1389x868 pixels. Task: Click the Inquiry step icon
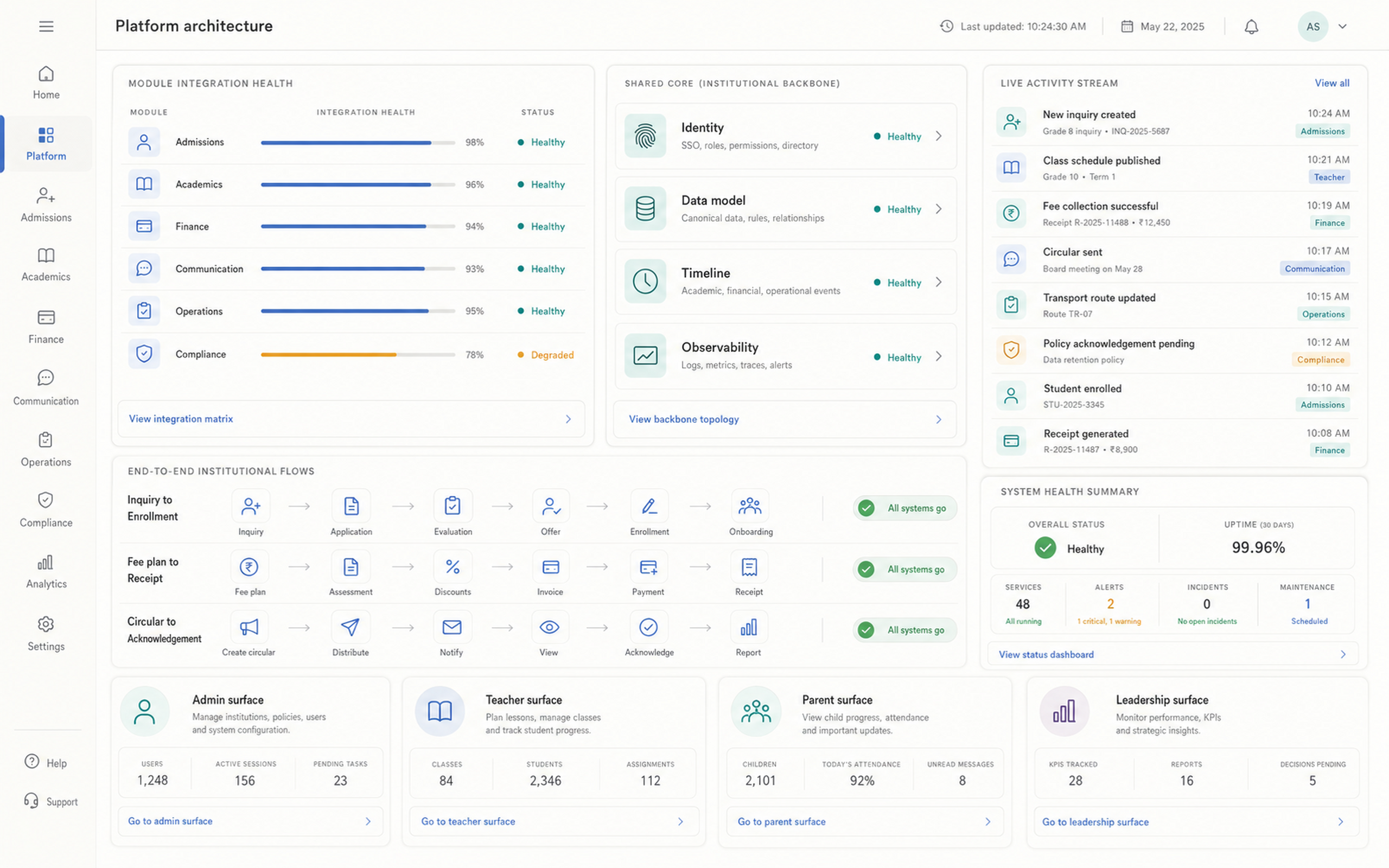pyautogui.click(x=251, y=506)
